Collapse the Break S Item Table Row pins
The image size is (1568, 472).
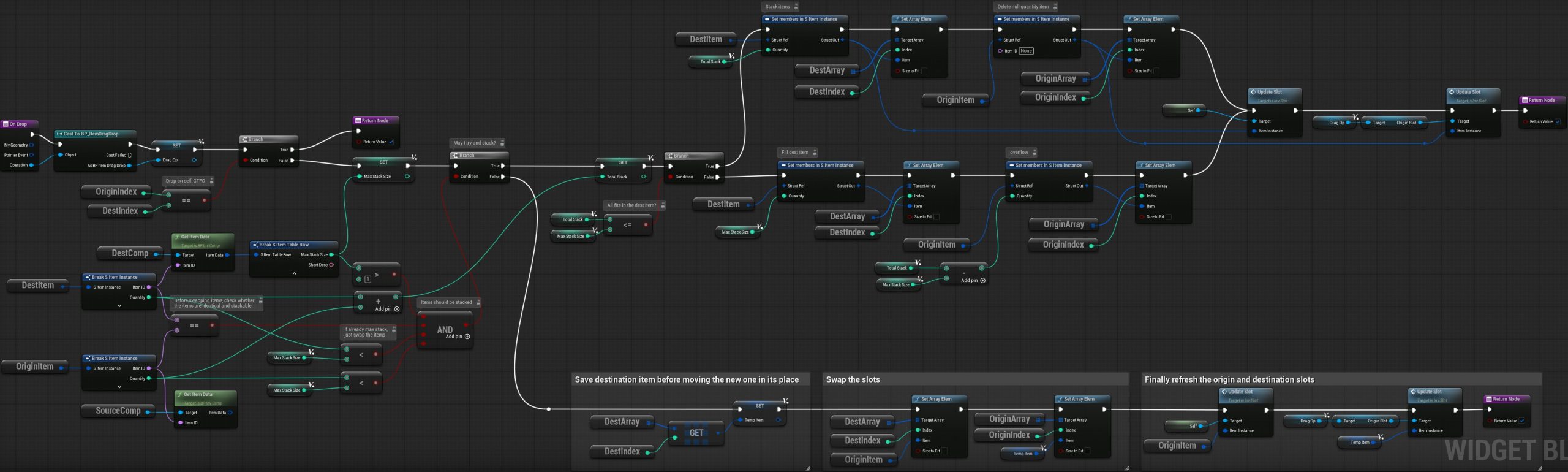pos(294,273)
